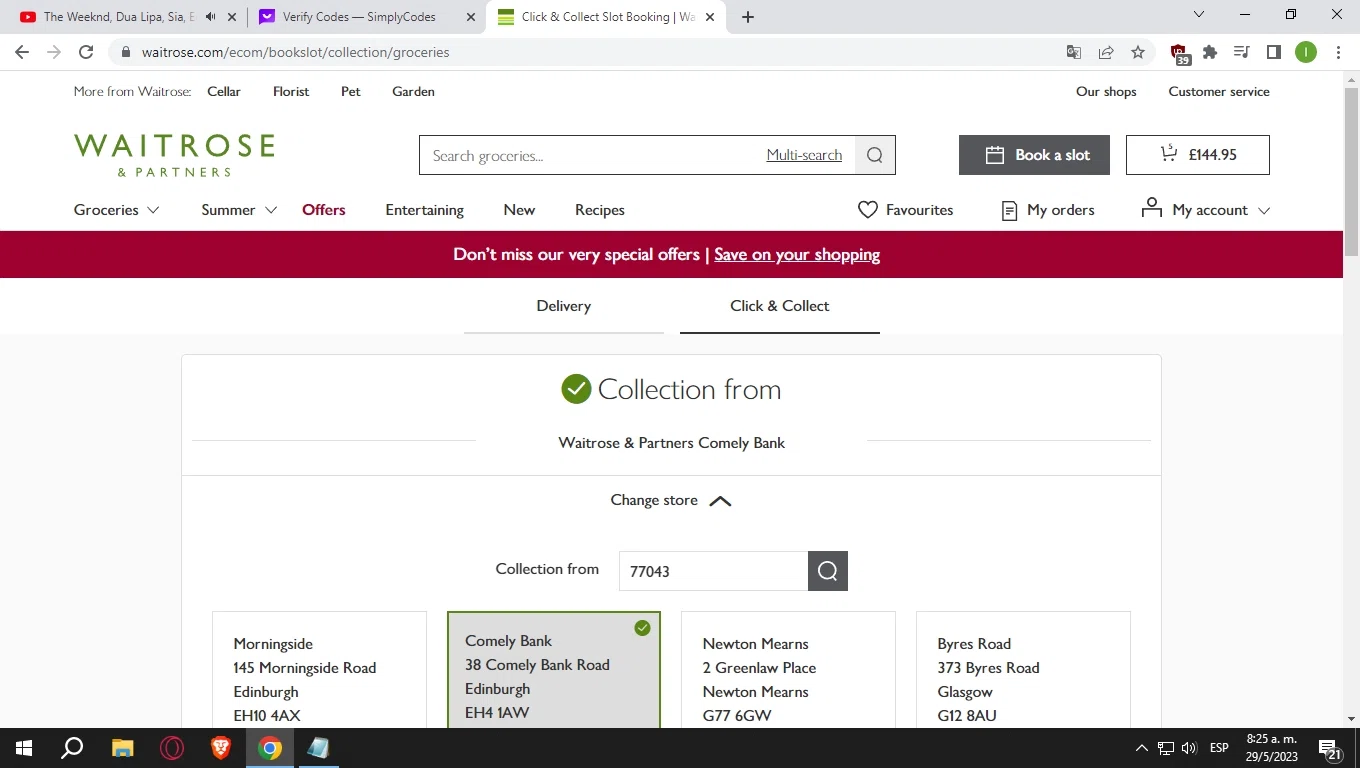Viewport: 1360px width, 768px height.
Task: Show hidden system tray icons
Action: (1141, 748)
